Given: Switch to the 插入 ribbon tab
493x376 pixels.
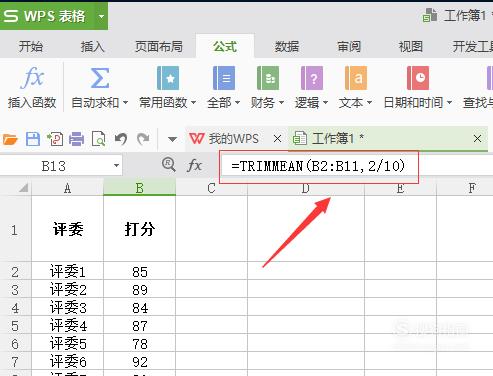Looking at the screenshot, I should click(x=92, y=46).
